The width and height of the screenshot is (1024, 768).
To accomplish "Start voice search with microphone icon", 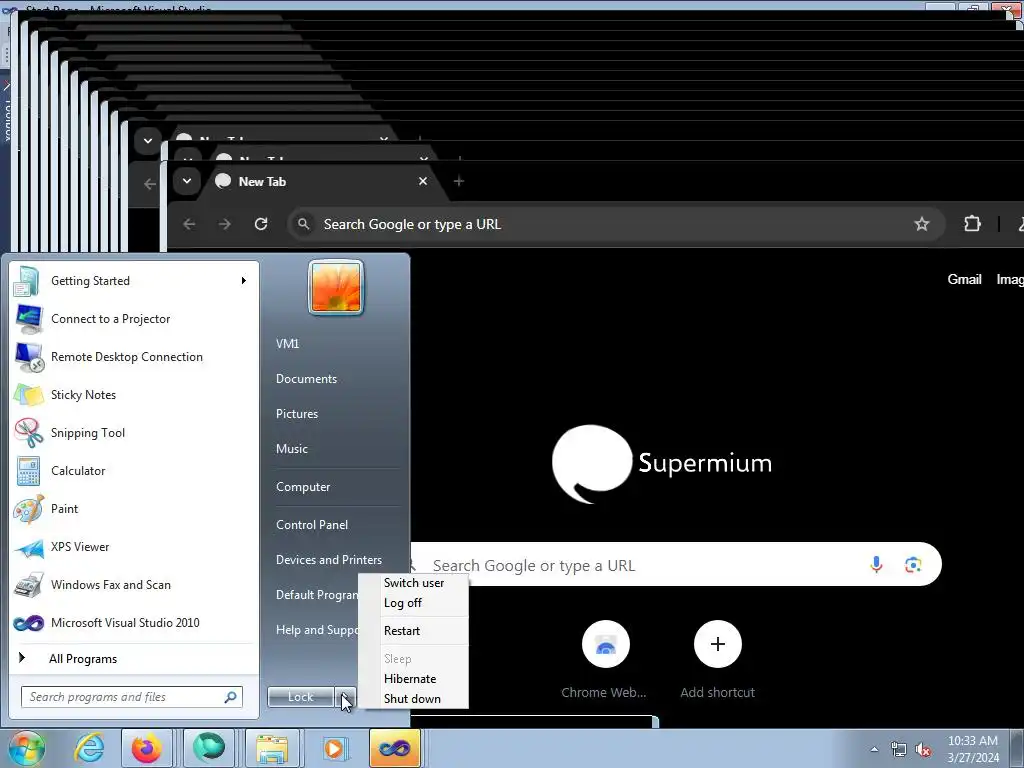I will pyautogui.click(x=876, y=564).
